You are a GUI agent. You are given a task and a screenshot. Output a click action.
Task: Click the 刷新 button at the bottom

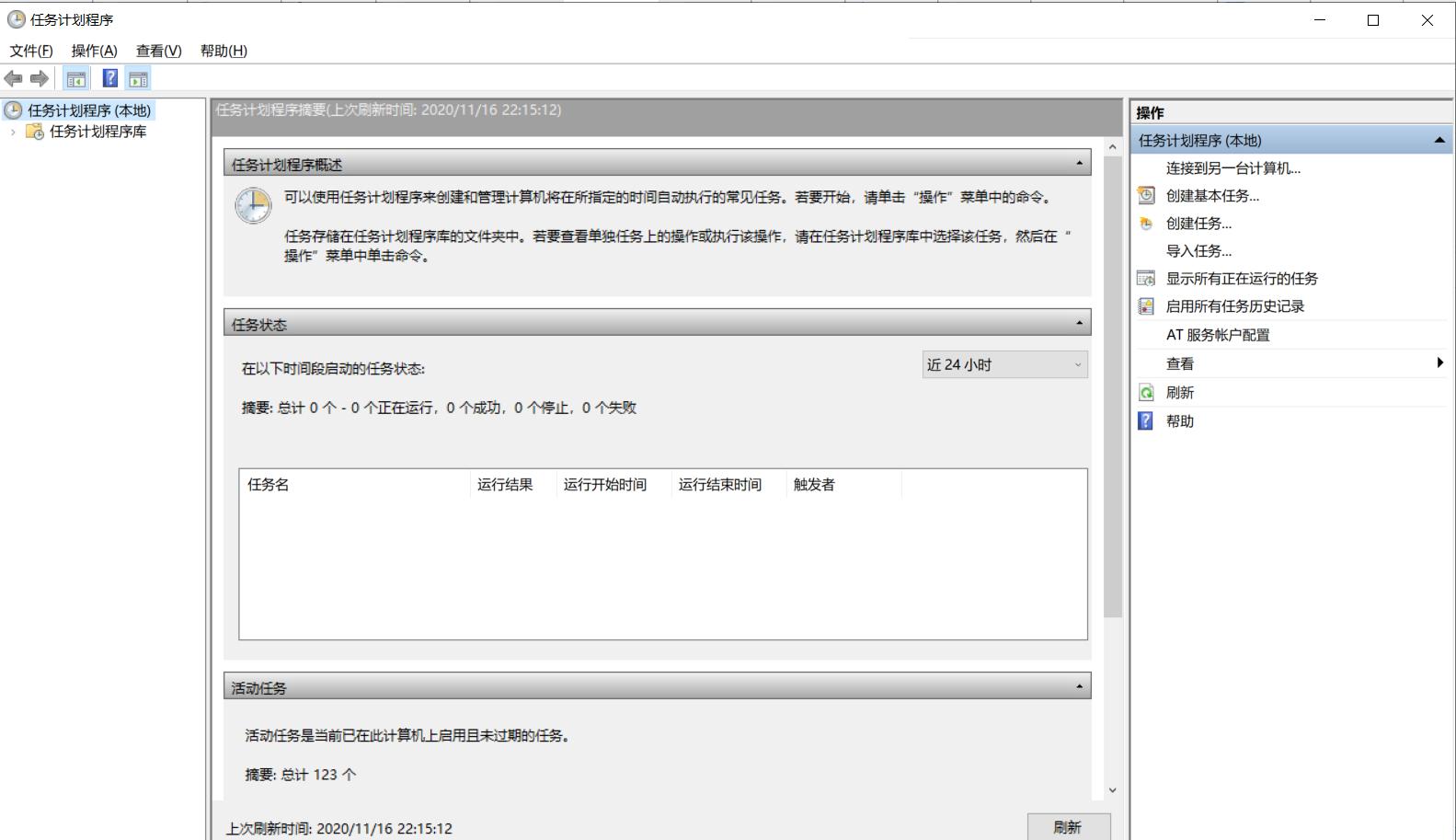(1068, 827)
